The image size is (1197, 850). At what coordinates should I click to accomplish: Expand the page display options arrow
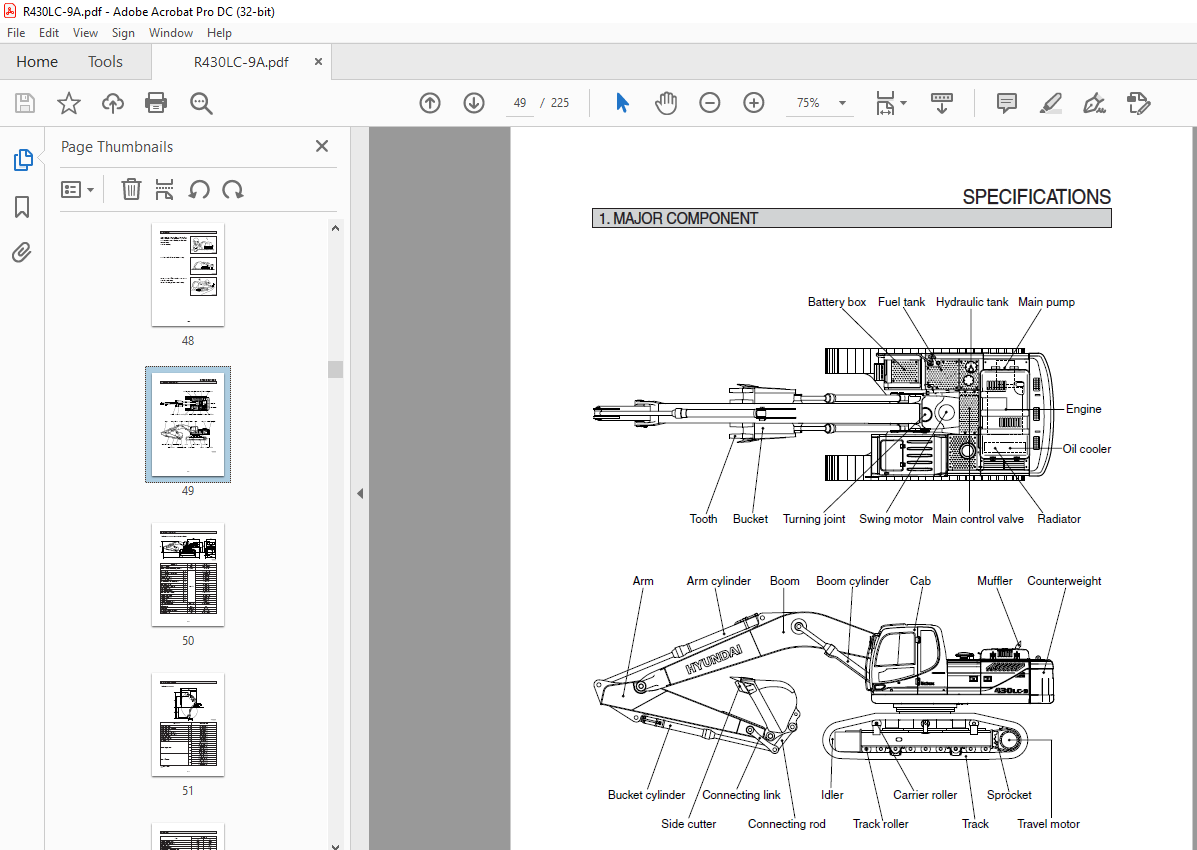tap(904, 103)
